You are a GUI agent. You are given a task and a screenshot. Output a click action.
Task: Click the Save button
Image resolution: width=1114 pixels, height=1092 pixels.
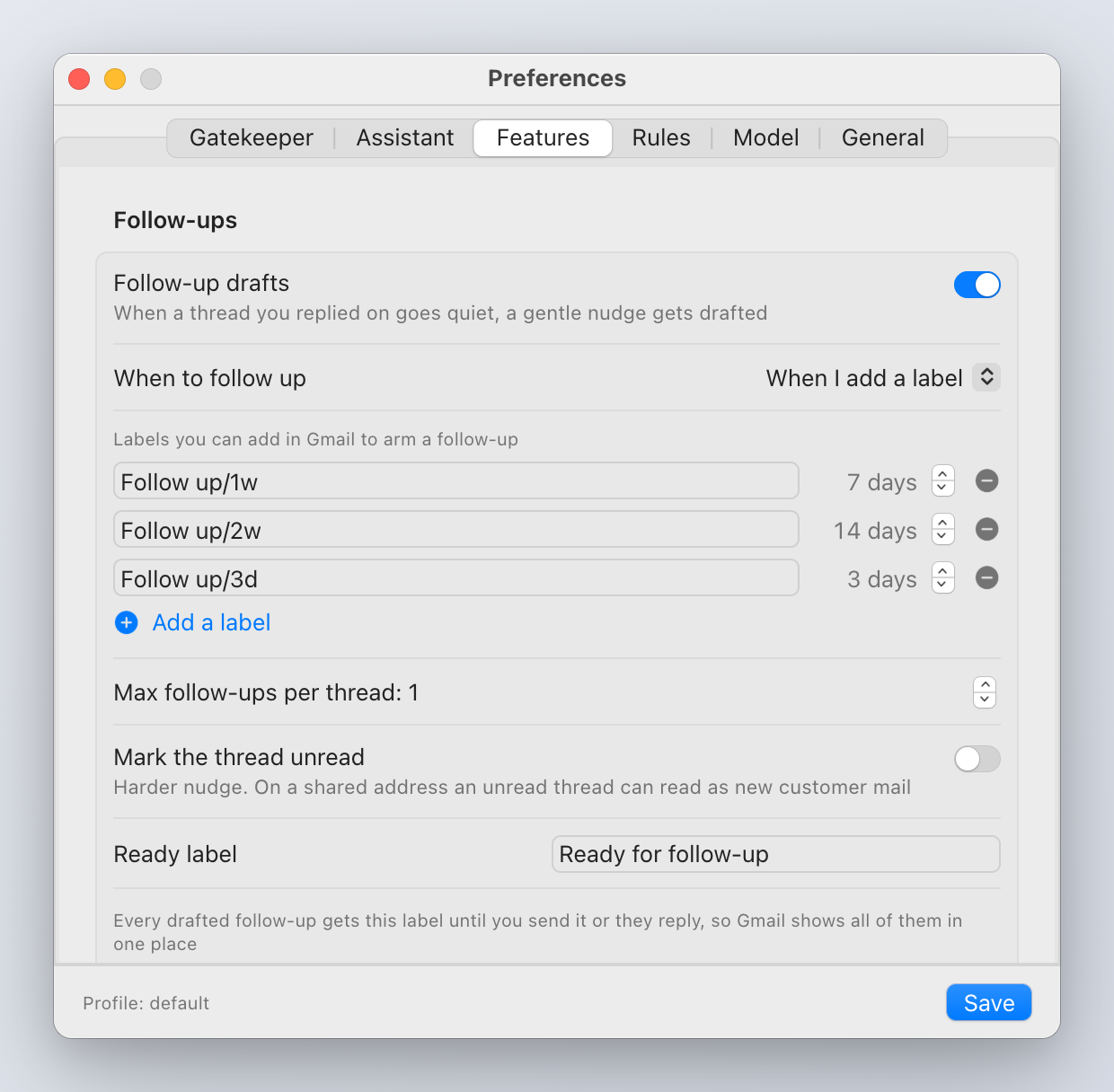pos(989,1003)
